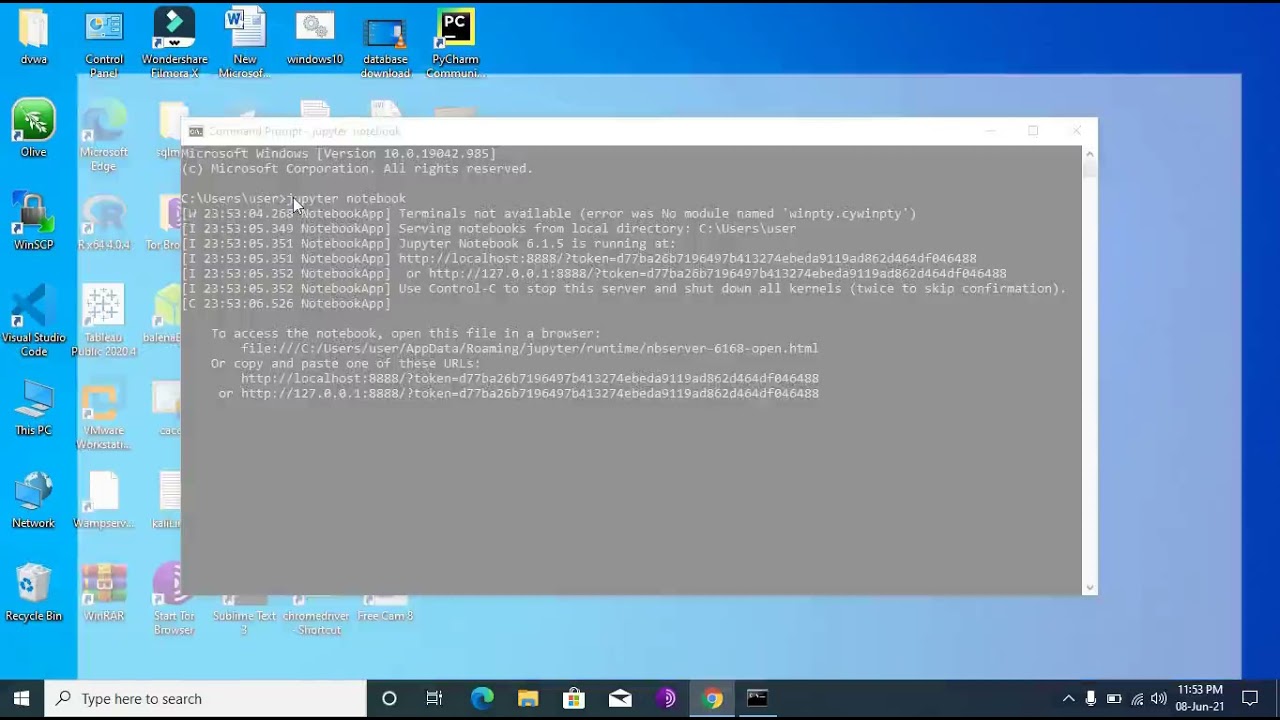1280x720 pixels.
Task: Open the Windows Start menu
Action: (22, 698)
